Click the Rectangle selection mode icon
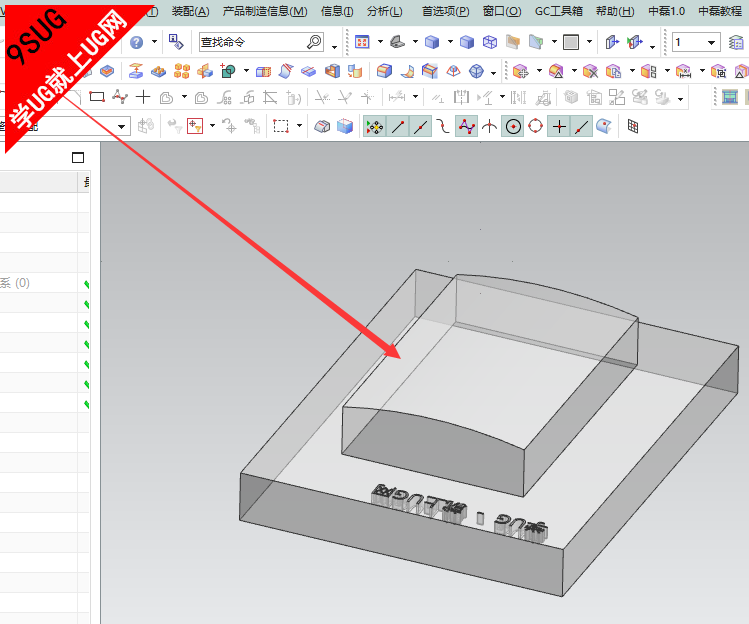Image resolution: width=749 pixels, height=624 pixels. tap(281, 126)
